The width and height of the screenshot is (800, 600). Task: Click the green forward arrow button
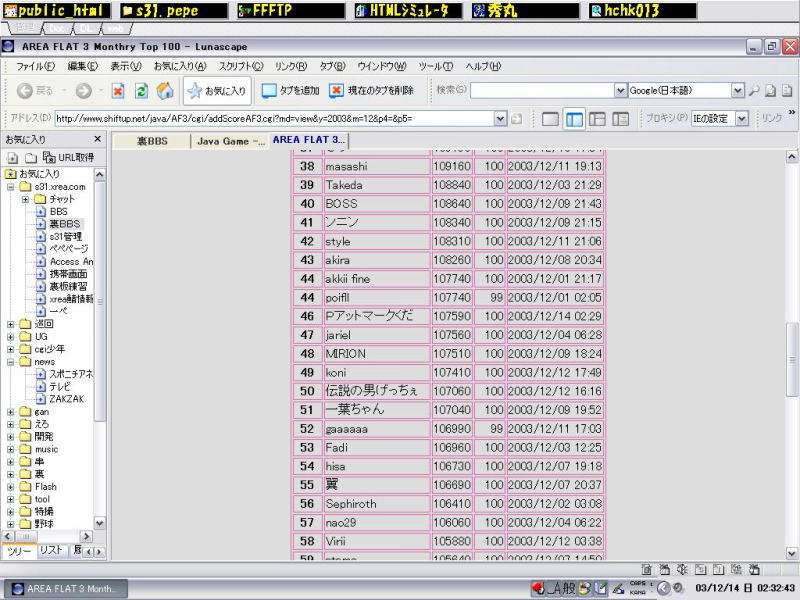tap(84, 91)
